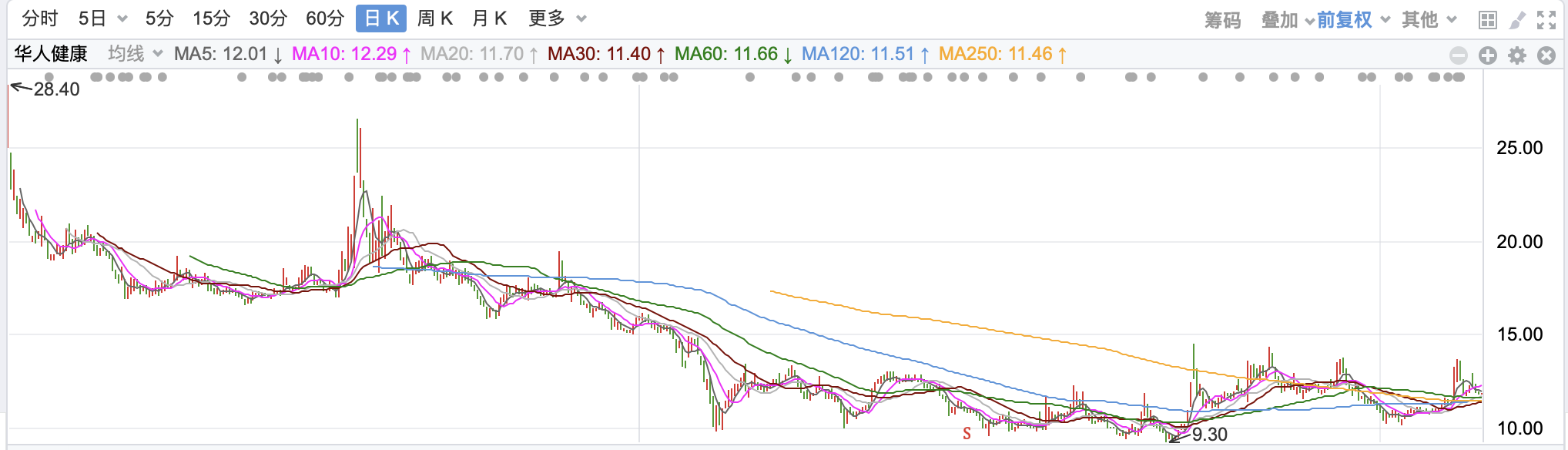
Task: Click the MA30: 11.40 value
Action: 606,54
